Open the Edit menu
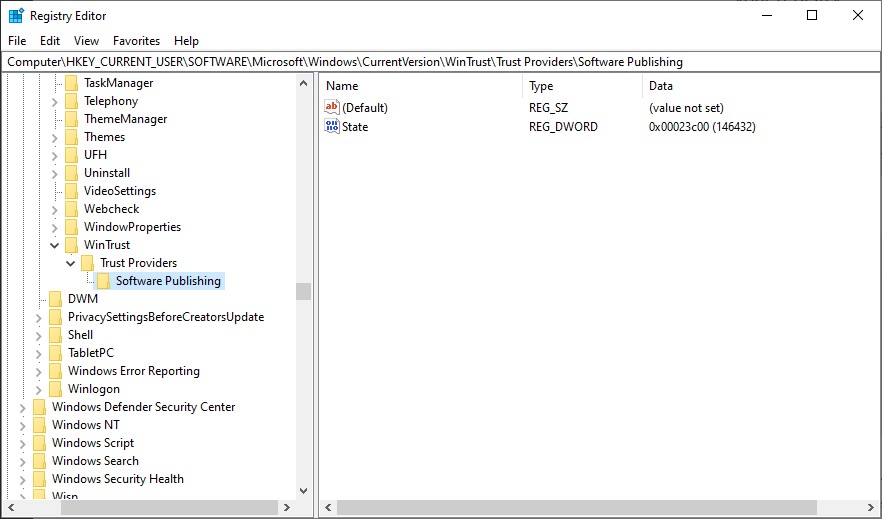Screen dimensions: 882x519 pyautogui.click(x=50, y=40)
